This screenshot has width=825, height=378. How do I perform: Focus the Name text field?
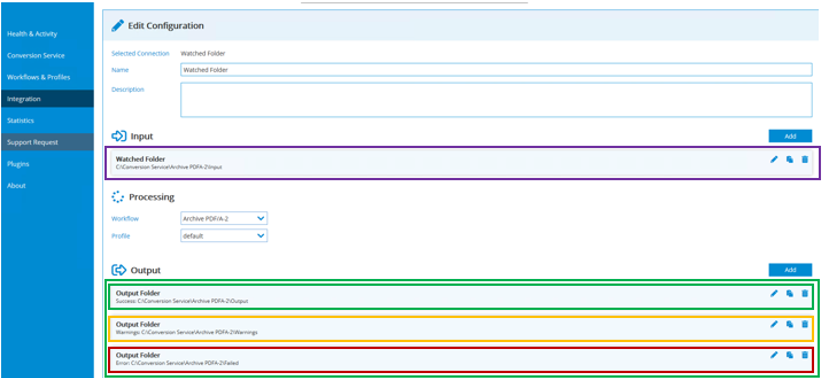496,69
